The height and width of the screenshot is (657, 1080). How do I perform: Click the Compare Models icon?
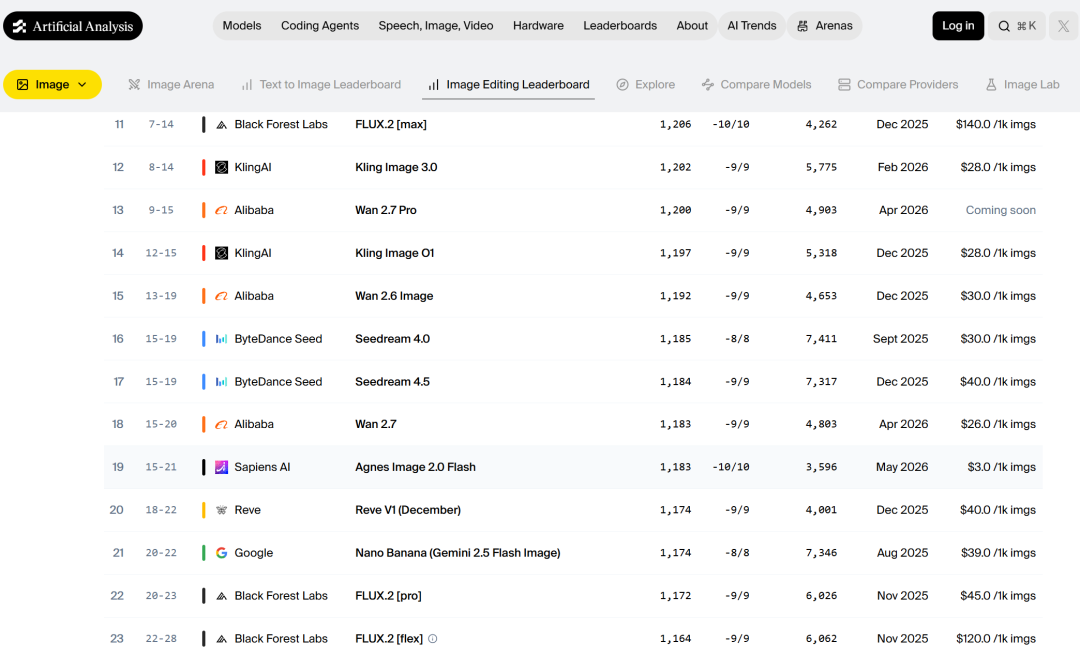click(x=707, y=85)
